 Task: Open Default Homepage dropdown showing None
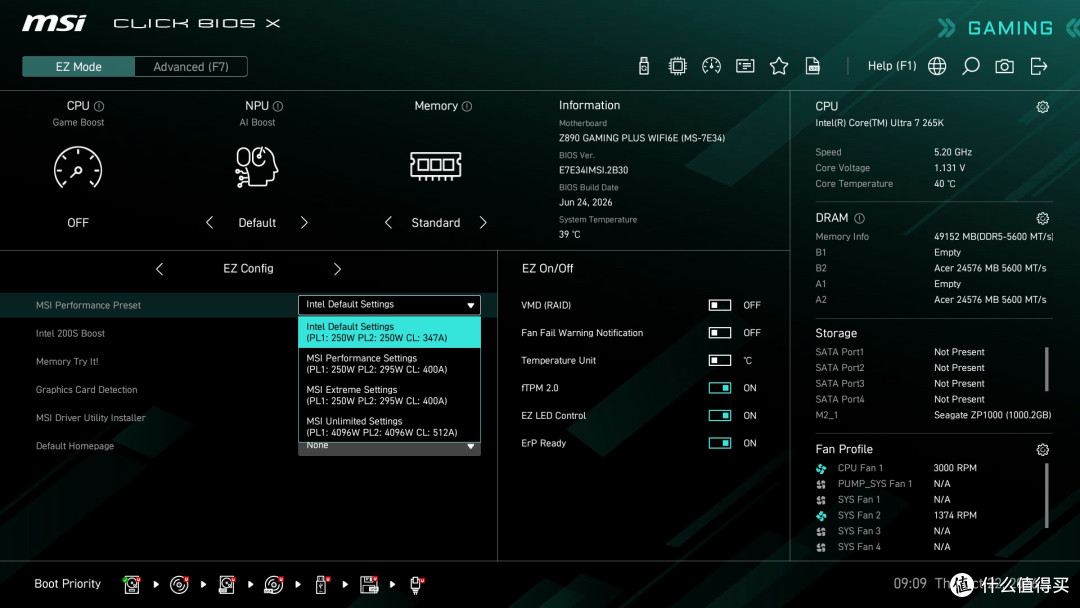[x=389, y=448]
